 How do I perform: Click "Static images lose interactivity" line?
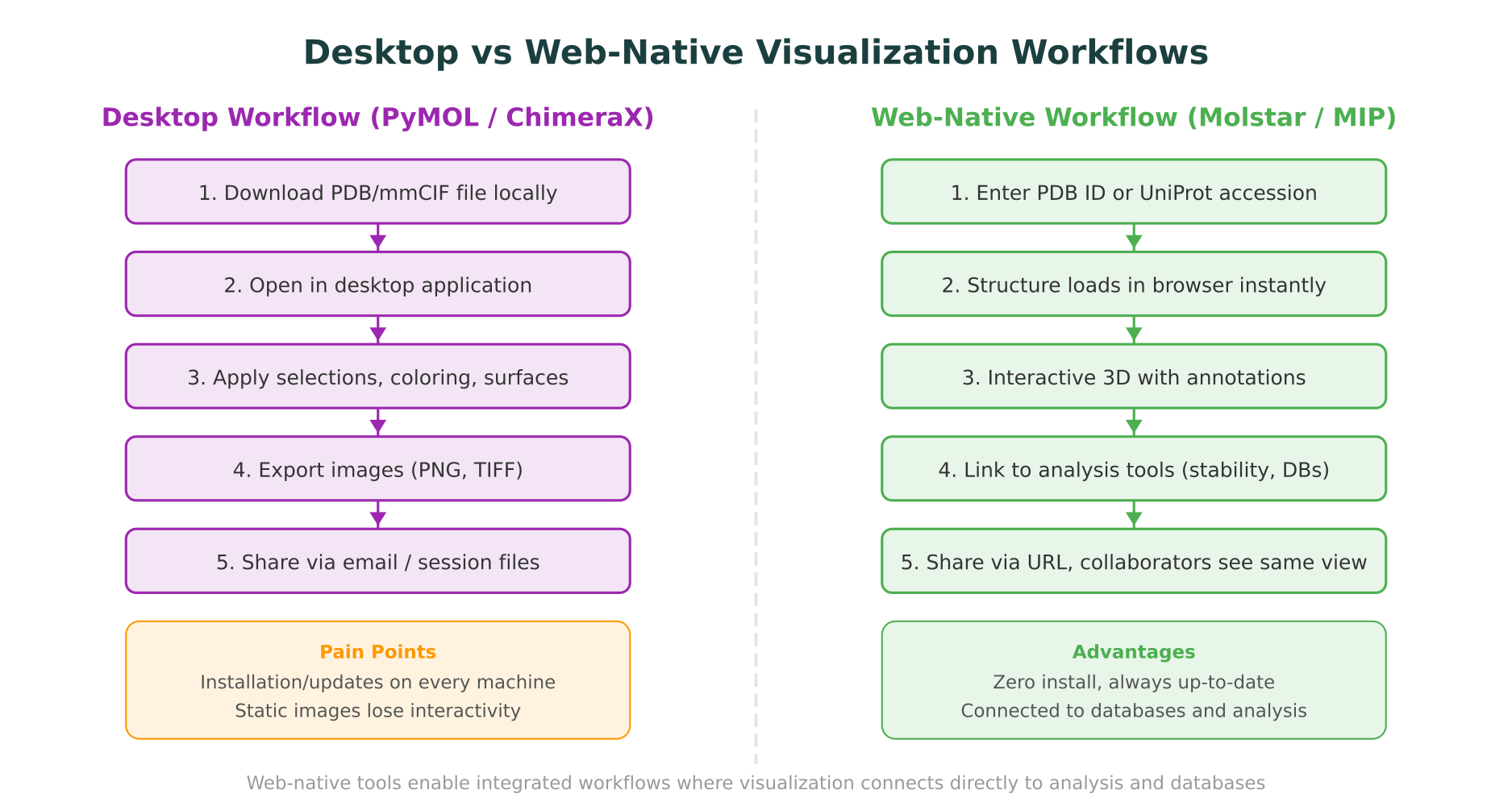click(x=377, y=711)
